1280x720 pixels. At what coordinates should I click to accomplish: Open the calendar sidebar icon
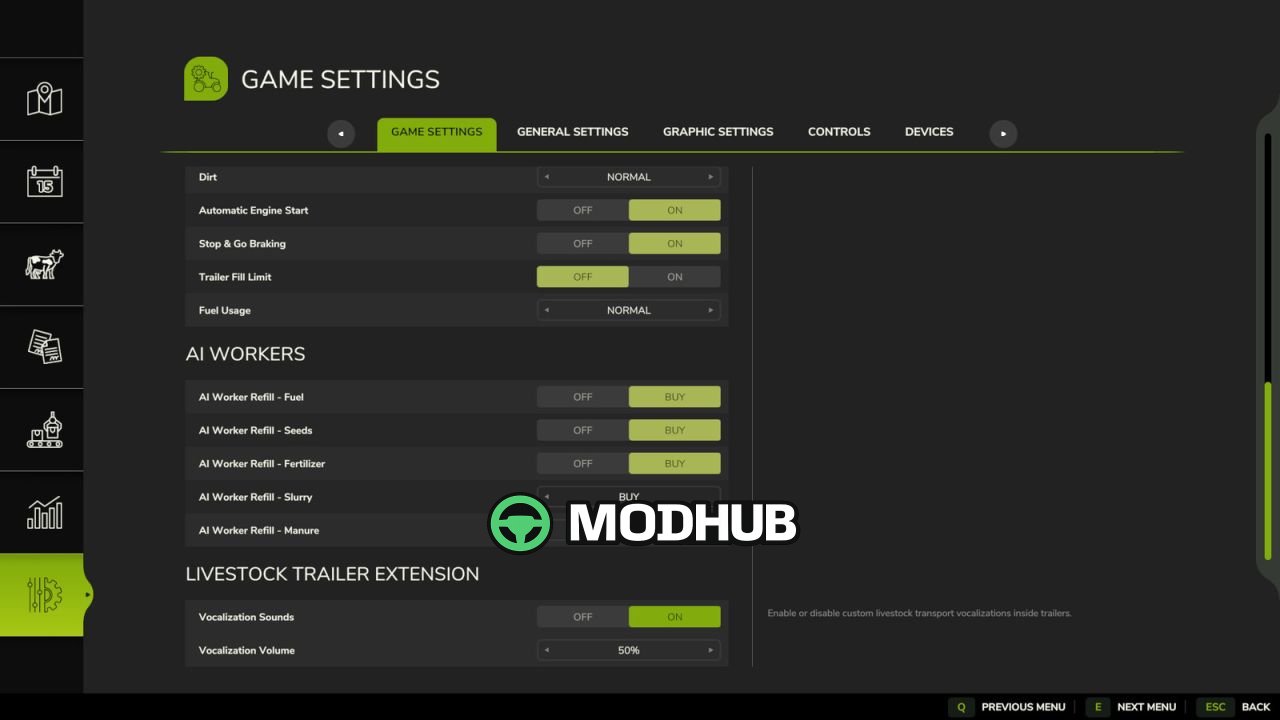pyautogui.click(x=44, y=181)
